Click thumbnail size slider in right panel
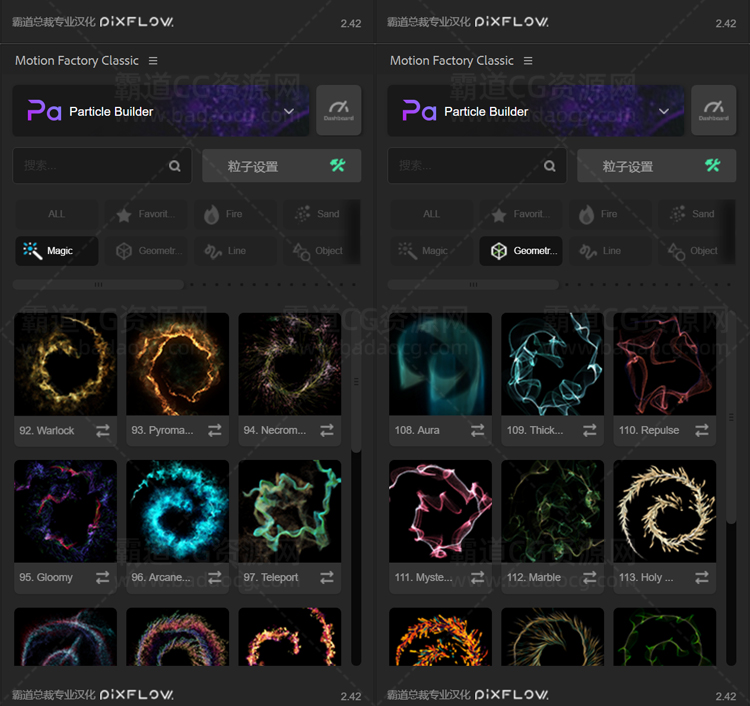The image size is (750, 706). tap(473, 285)
